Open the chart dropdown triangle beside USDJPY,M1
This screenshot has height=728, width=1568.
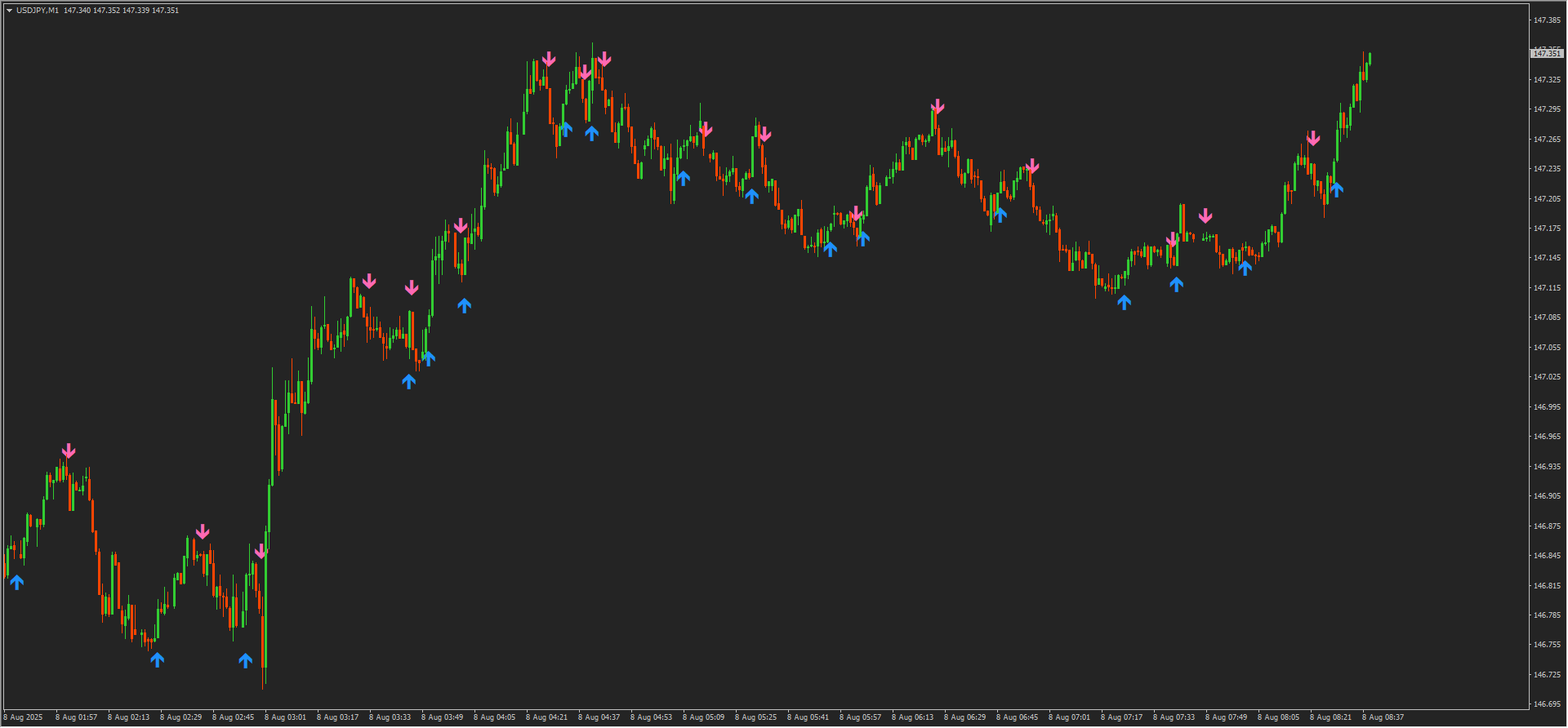(10, 11)
